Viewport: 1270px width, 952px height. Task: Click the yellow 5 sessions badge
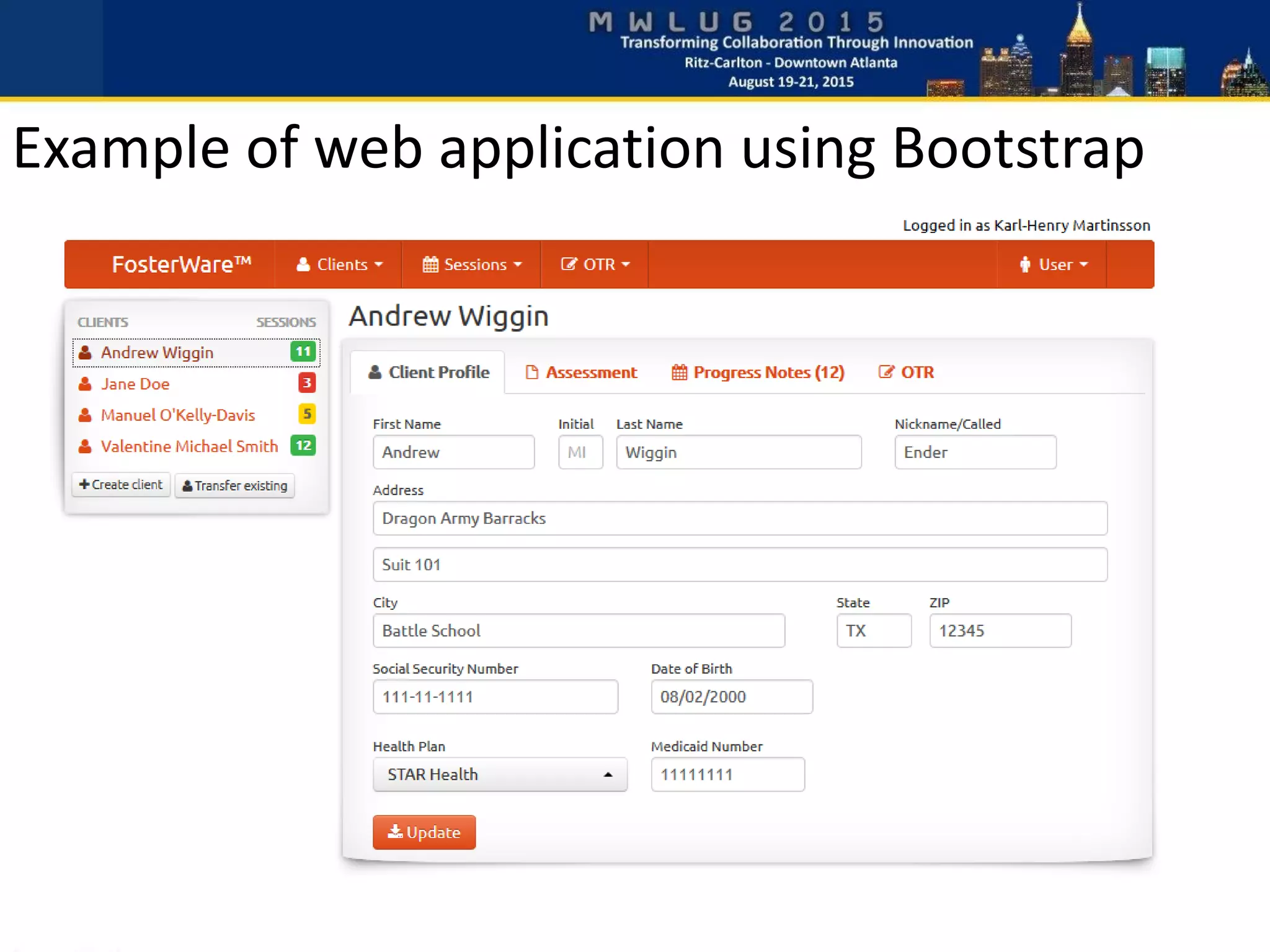click(307, 414)
